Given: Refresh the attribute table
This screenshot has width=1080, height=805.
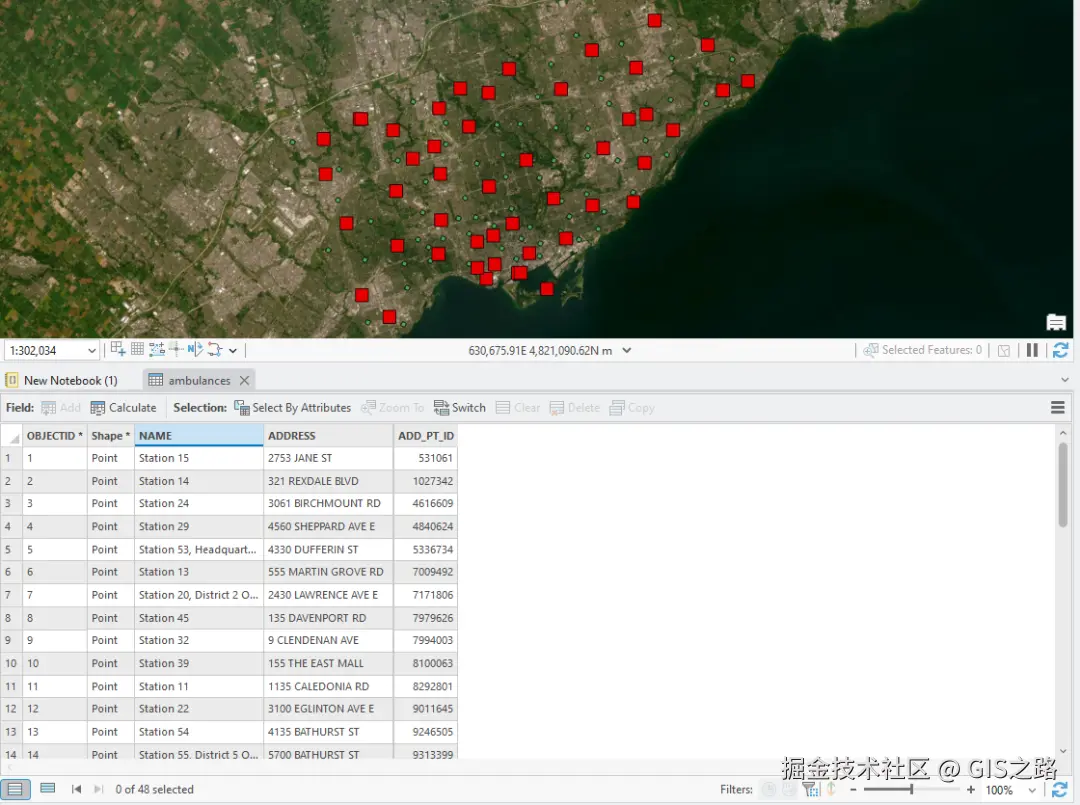Looking at the screenshot, I should (x=1059, y=790).
